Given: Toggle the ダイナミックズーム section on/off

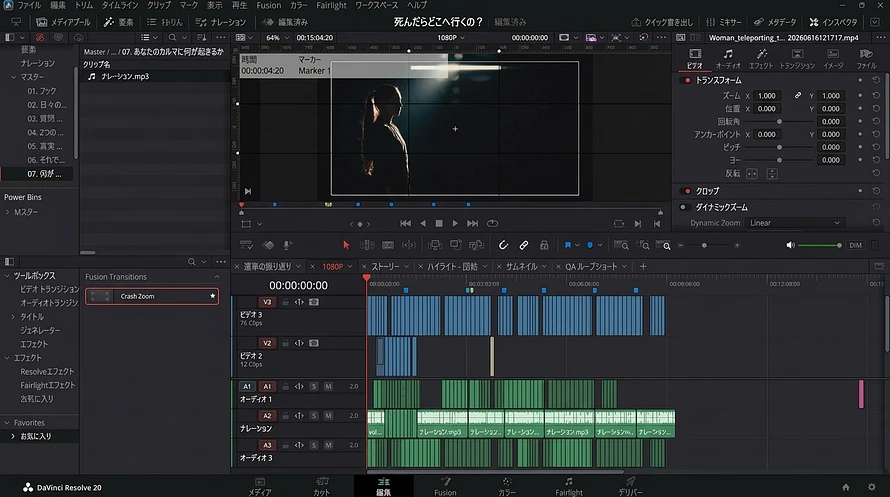Looking at the screenshot, I should tap(685, 207).
